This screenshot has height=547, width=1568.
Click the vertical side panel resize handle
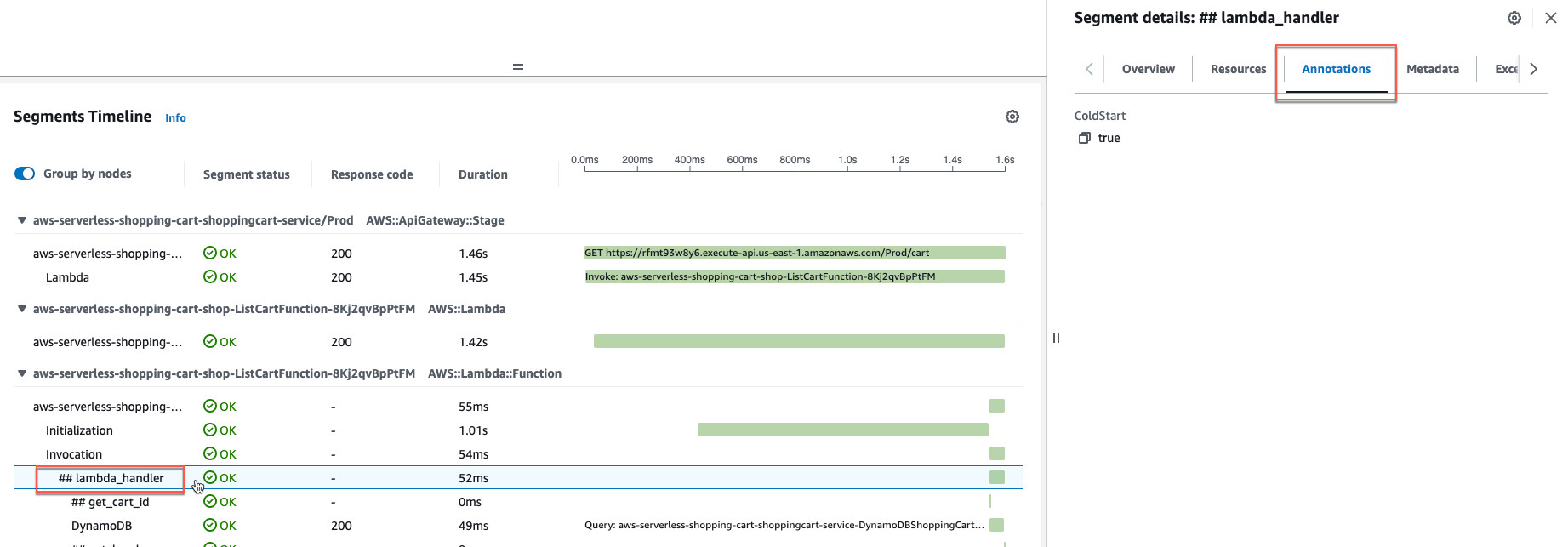1056,338
